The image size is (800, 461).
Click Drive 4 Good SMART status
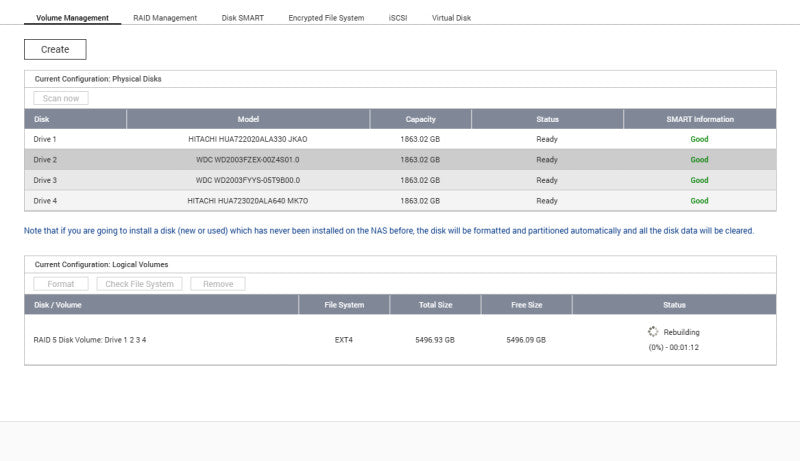699,201
